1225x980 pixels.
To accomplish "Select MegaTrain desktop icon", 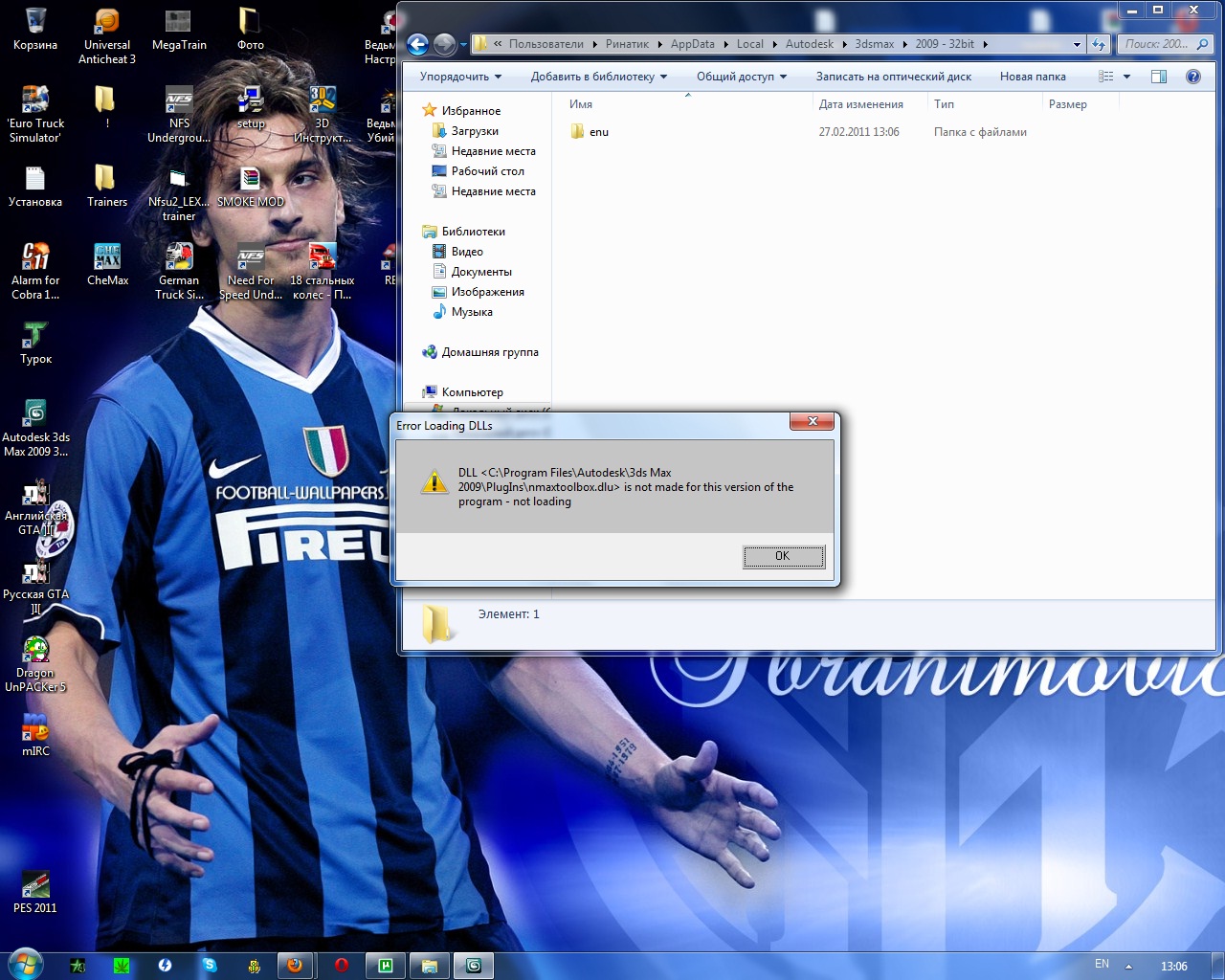I will [179, 31].
